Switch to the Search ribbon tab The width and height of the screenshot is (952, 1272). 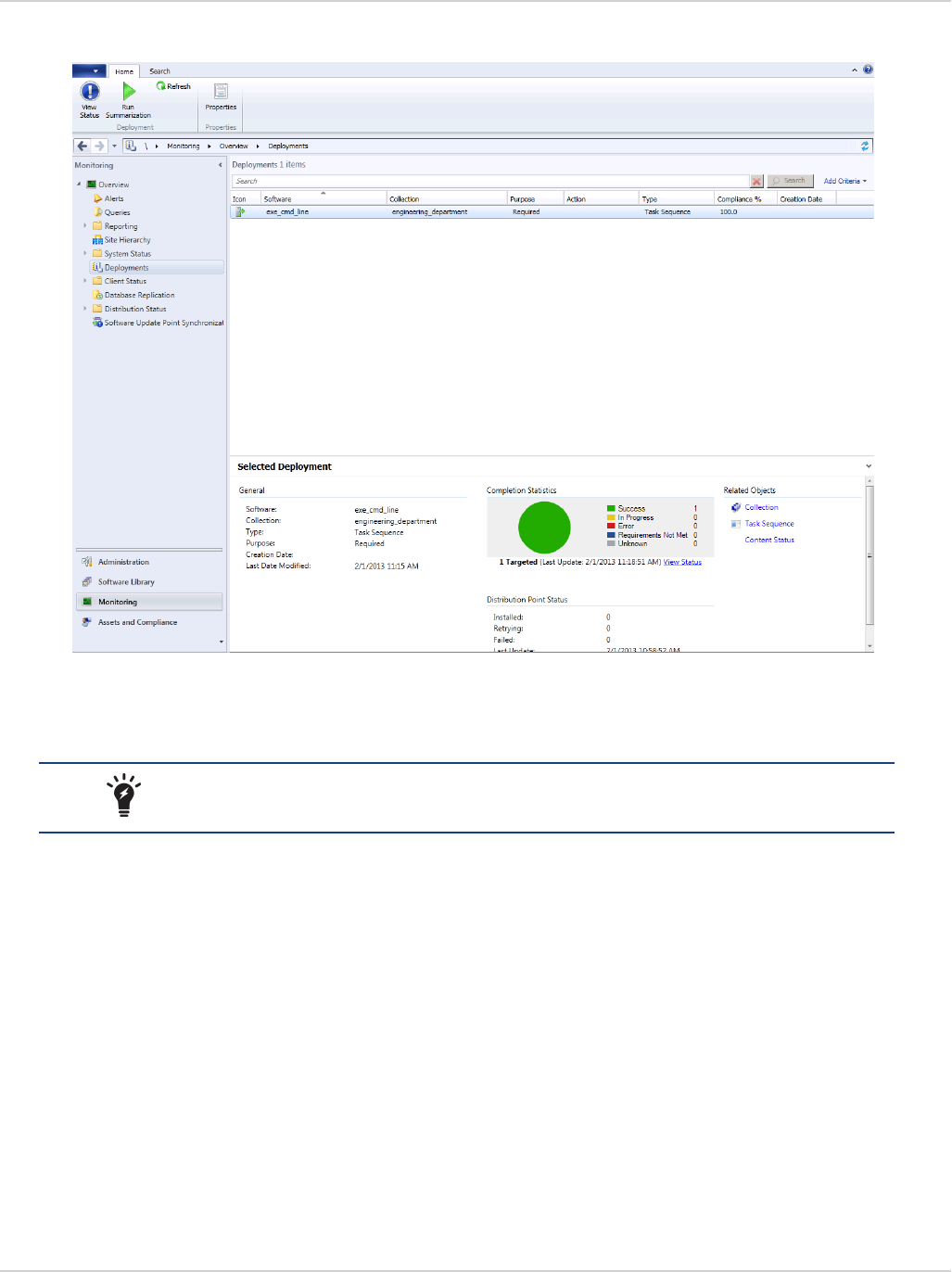pyautogui.click(x=159, y=71)
